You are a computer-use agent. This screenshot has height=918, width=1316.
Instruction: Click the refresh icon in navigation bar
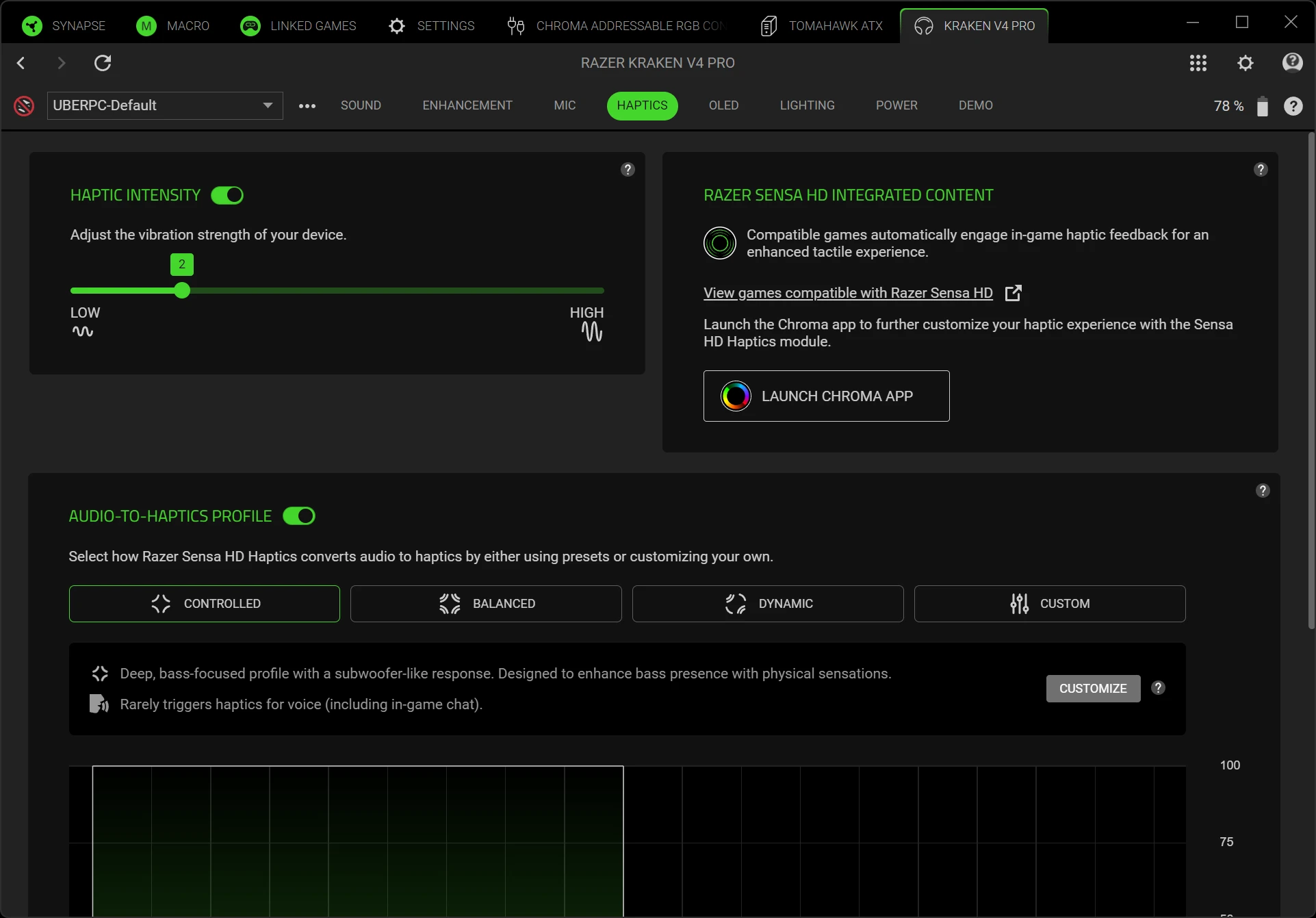tap(103, 63)
